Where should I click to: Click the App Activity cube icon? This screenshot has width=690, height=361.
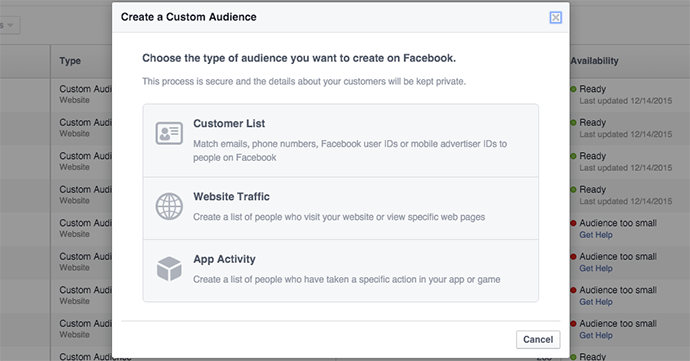point(169,269)
